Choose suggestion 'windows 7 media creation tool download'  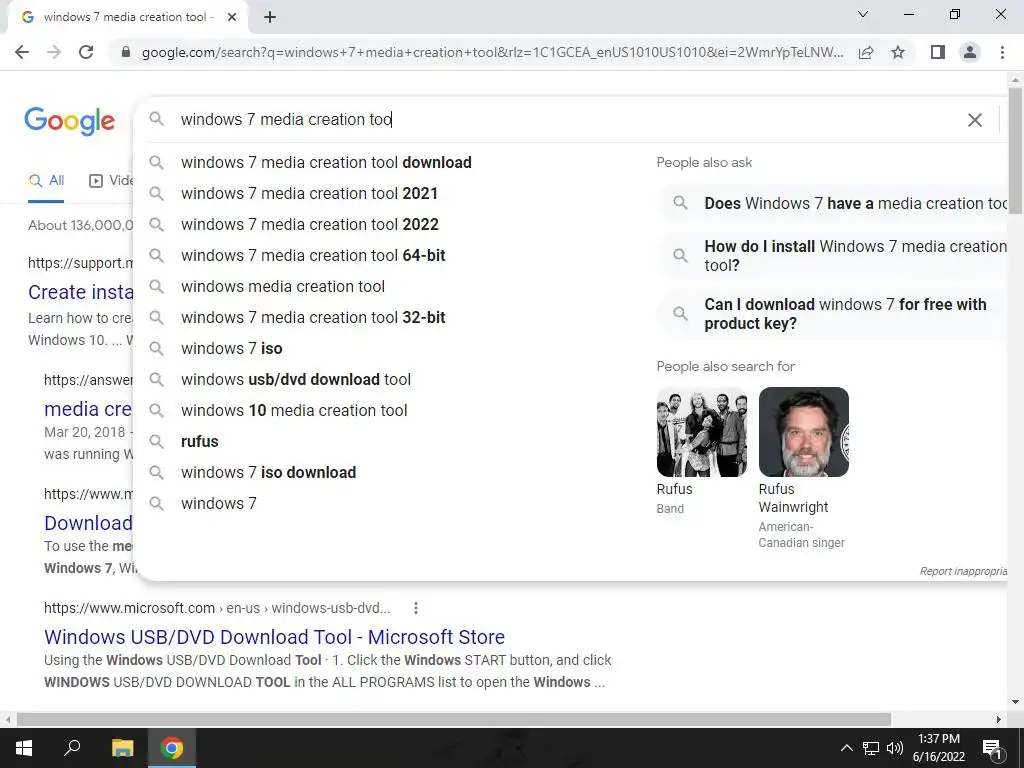327,163
